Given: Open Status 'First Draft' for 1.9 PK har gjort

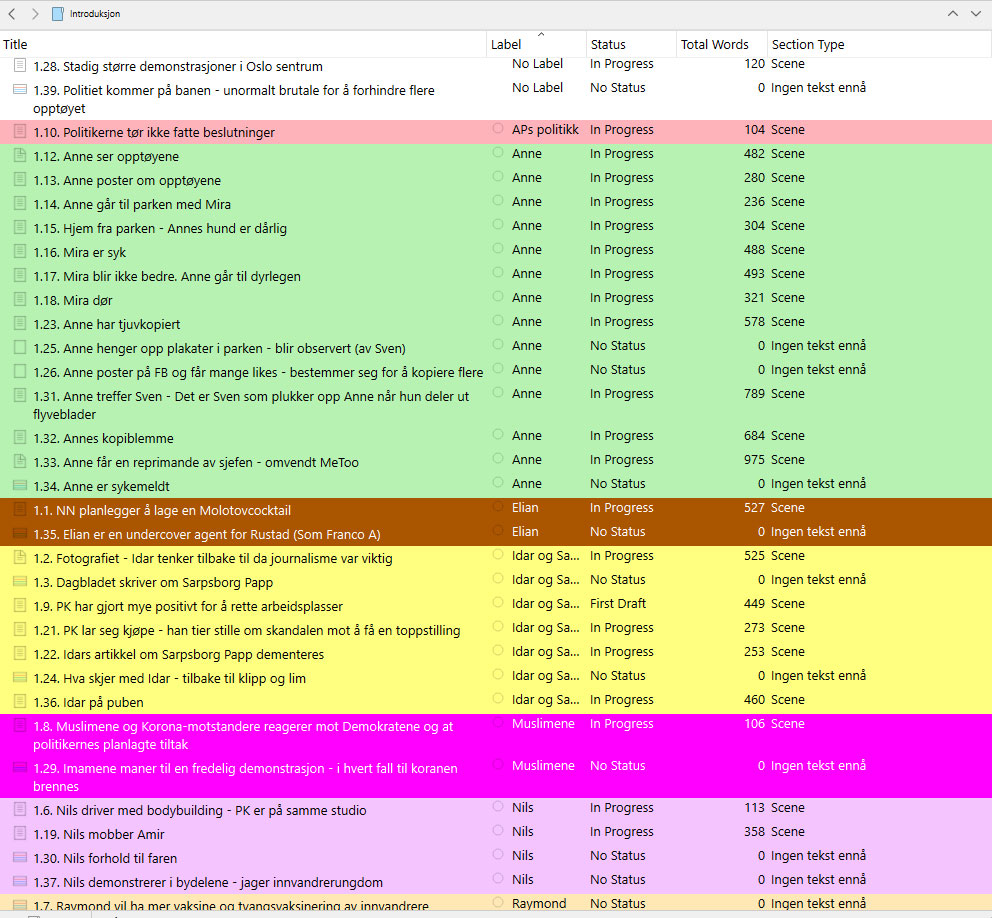Looking at the screenshot, I should [618, 604].
